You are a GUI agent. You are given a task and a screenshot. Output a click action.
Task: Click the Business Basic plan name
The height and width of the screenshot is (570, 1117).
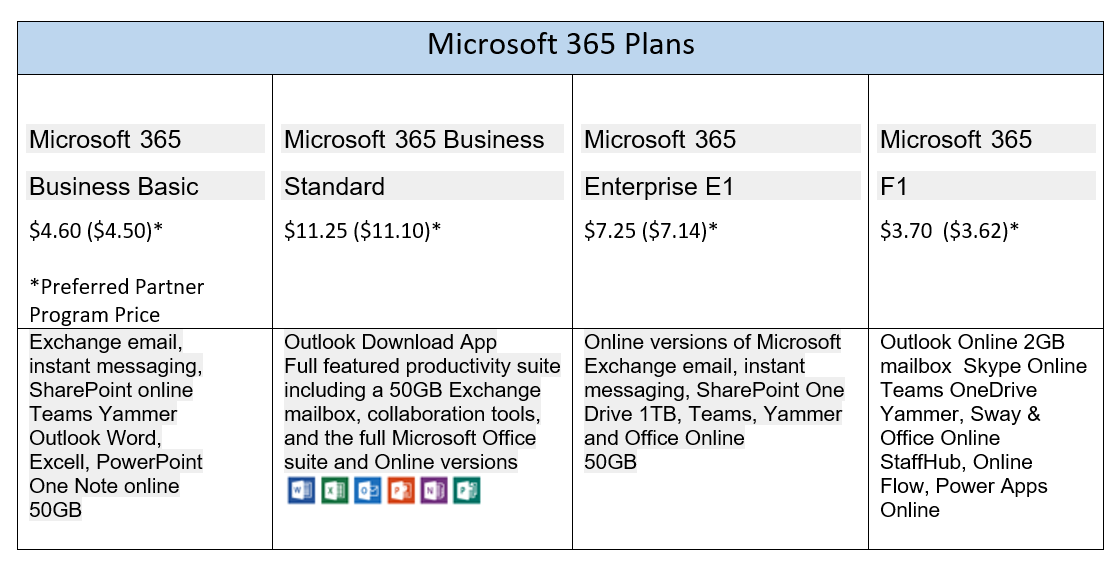click(114, 186)
